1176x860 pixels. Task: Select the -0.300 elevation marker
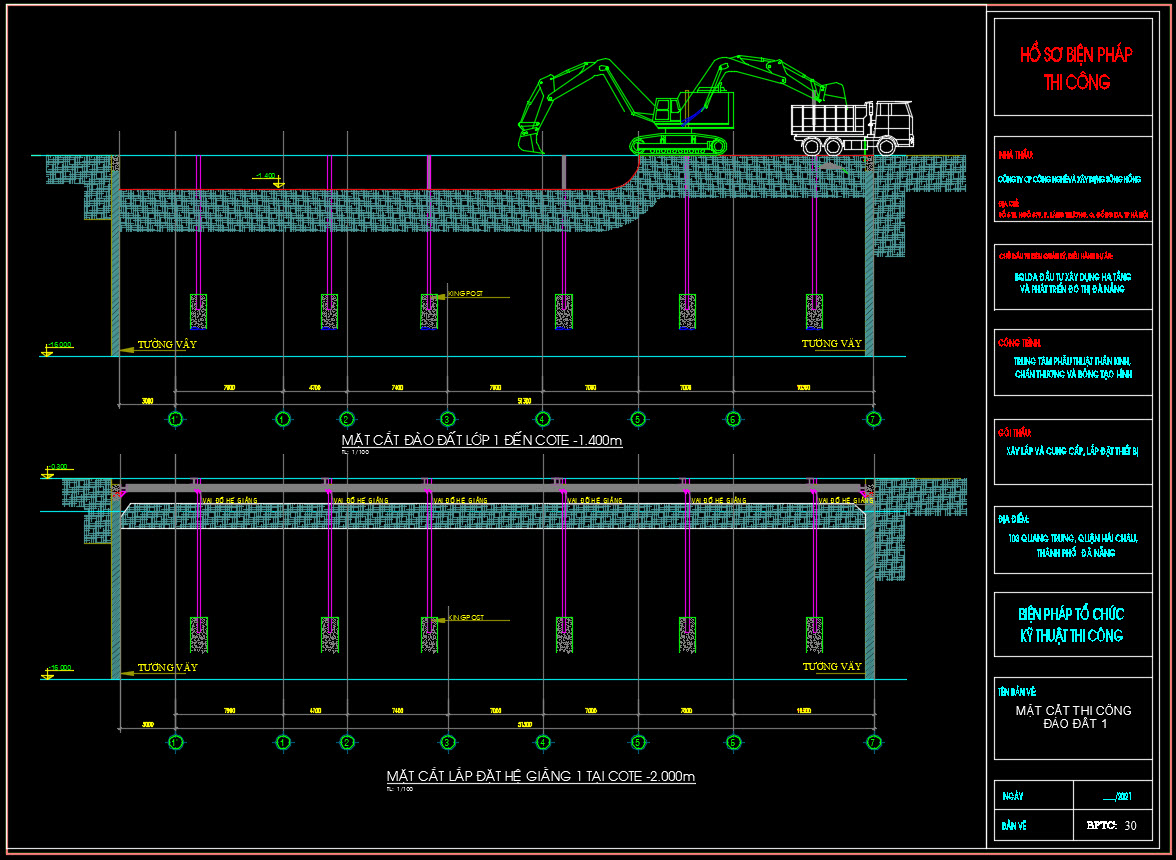click(x=58, y=468)
